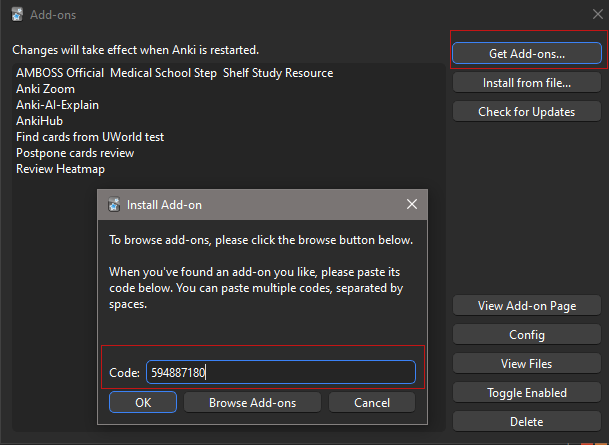Select Anki-AI-Explain add-on
This screenshot has width=609, height=445.
pyautogui.click(x=228, y=105)
